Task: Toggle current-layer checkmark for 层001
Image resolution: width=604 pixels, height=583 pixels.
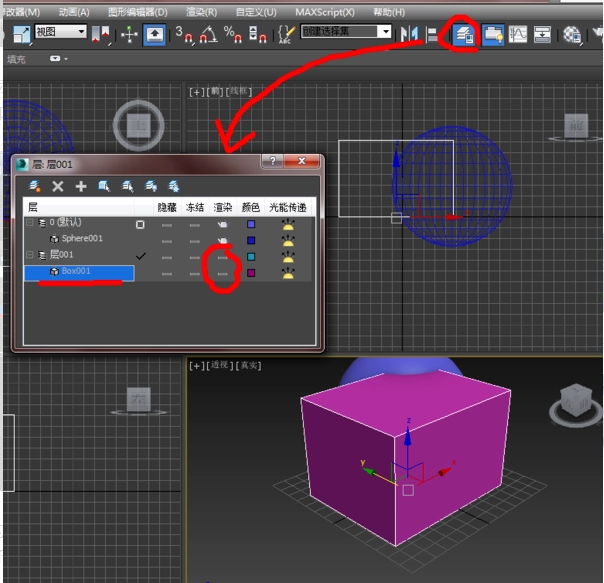Action: point(141,256)
